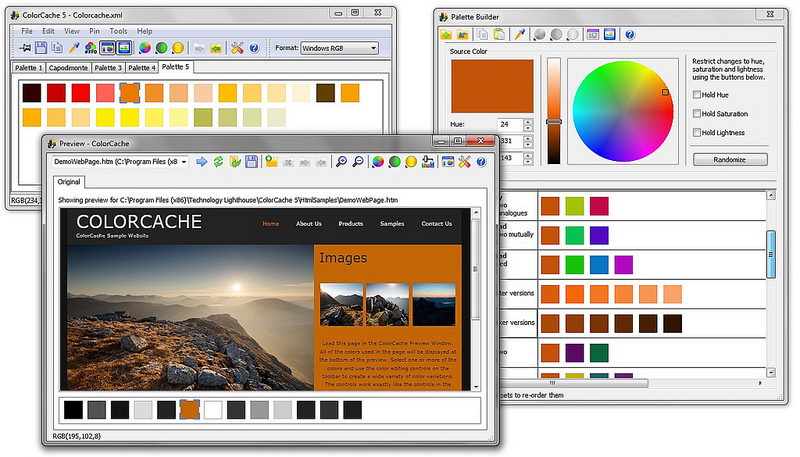The width and height of the screenshot is (800, 457).
Task: Click the yellow circle lightness icon in main toolbar
Action: coord(178,48)
